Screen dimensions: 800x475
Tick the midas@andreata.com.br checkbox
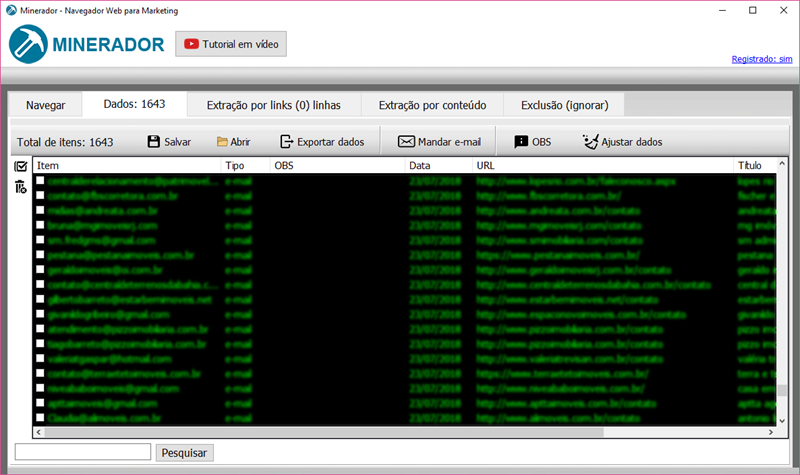click(x=40, y=210)
